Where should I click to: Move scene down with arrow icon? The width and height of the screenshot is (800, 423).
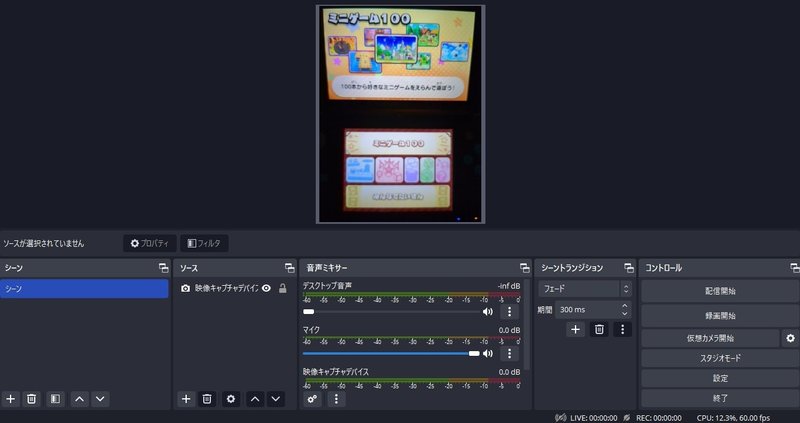(x=101, y=399)
